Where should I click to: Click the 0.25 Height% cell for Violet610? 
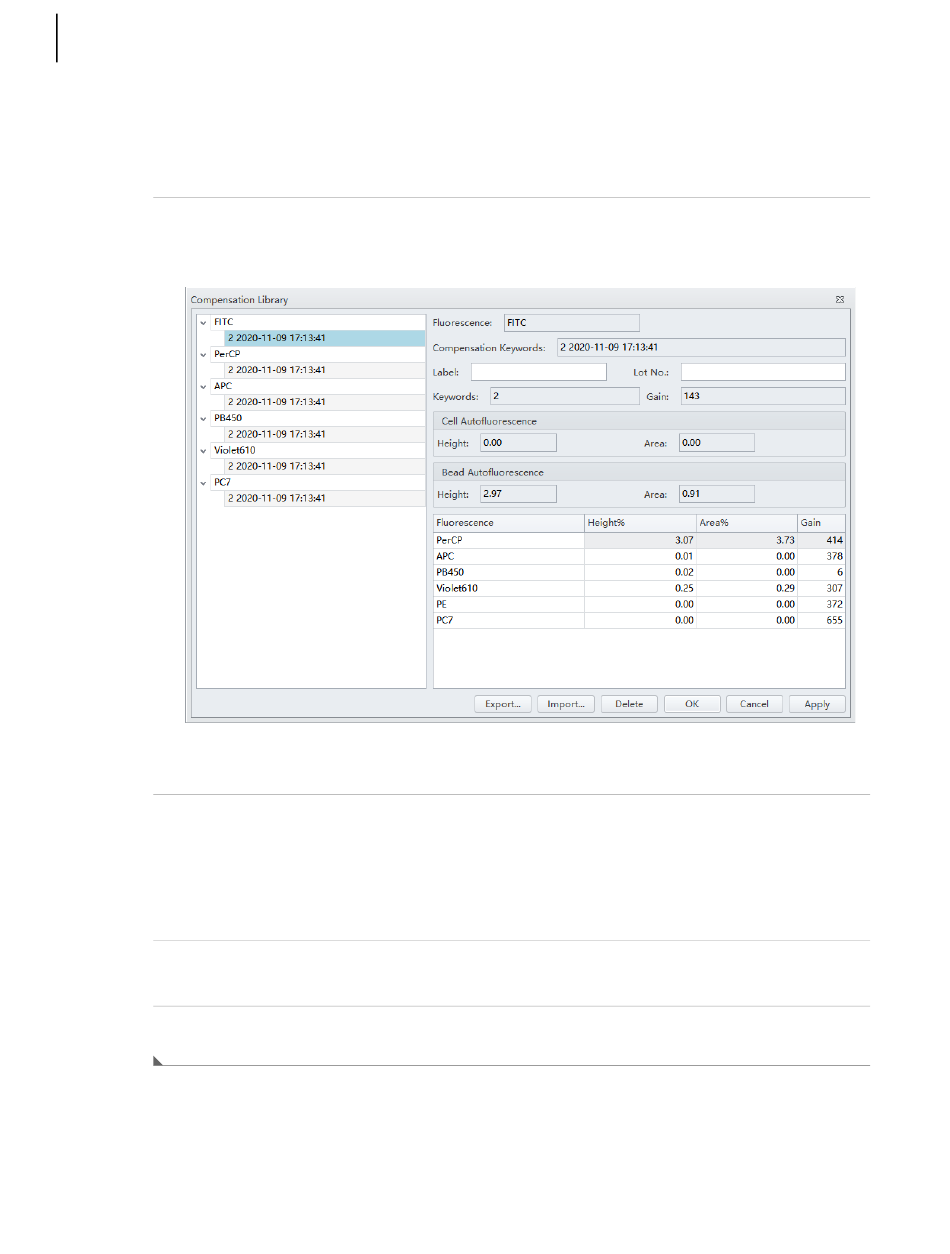click(640, 588)
